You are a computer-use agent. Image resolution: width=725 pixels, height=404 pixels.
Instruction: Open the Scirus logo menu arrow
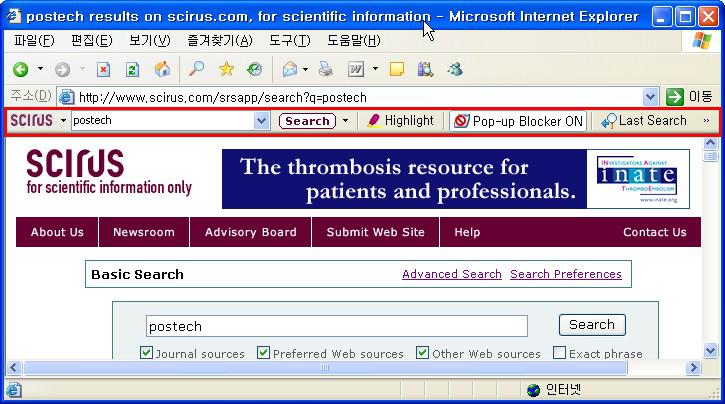pos(63,121)
